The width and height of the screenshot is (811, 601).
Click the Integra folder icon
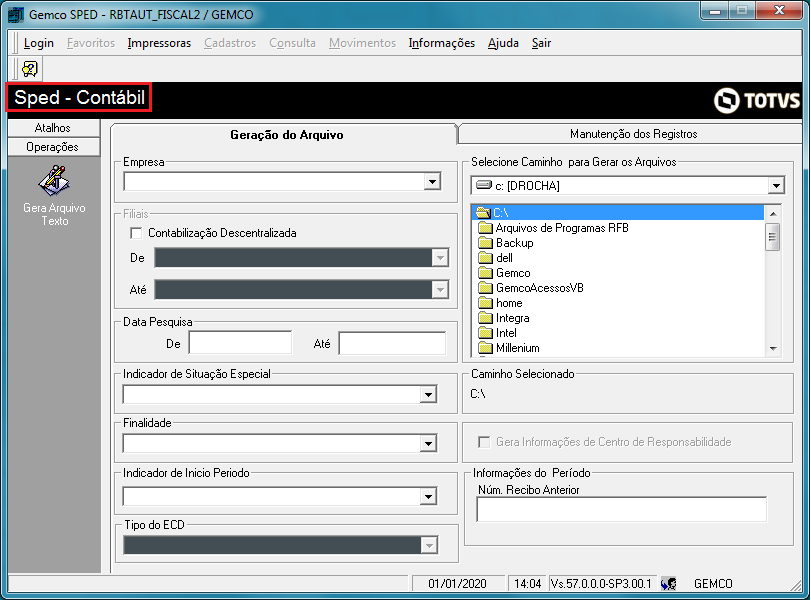(485, 318)
